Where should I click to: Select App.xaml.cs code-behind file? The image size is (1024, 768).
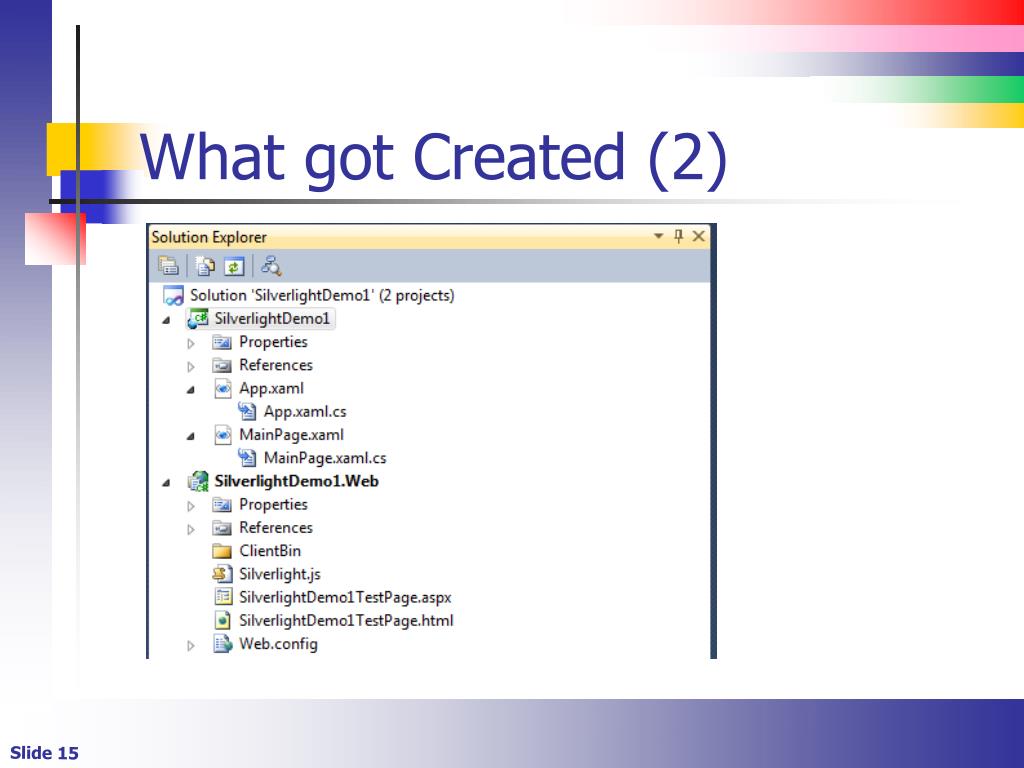coord(305,412)
